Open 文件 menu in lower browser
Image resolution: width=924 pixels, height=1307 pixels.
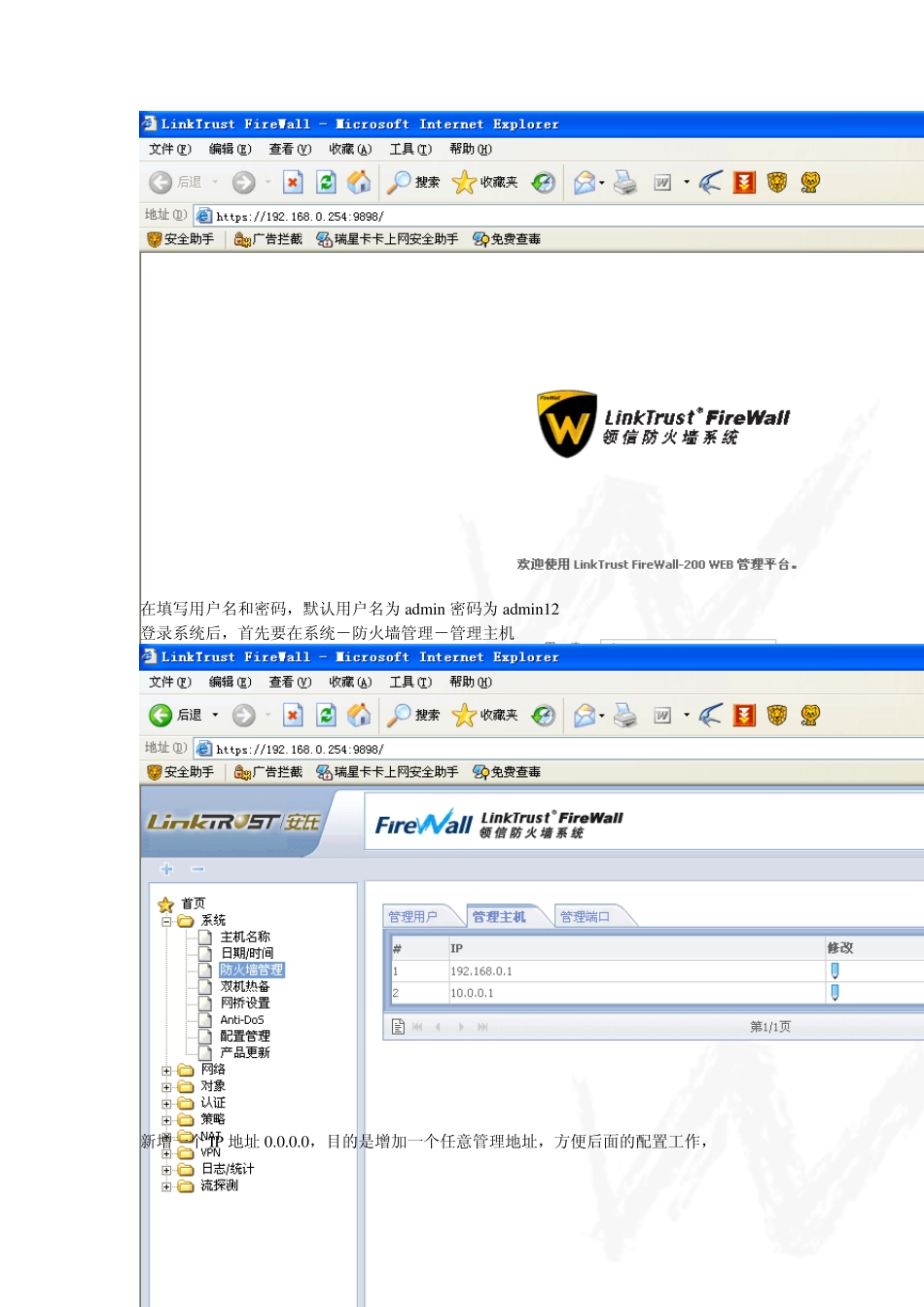pos(169,682)
